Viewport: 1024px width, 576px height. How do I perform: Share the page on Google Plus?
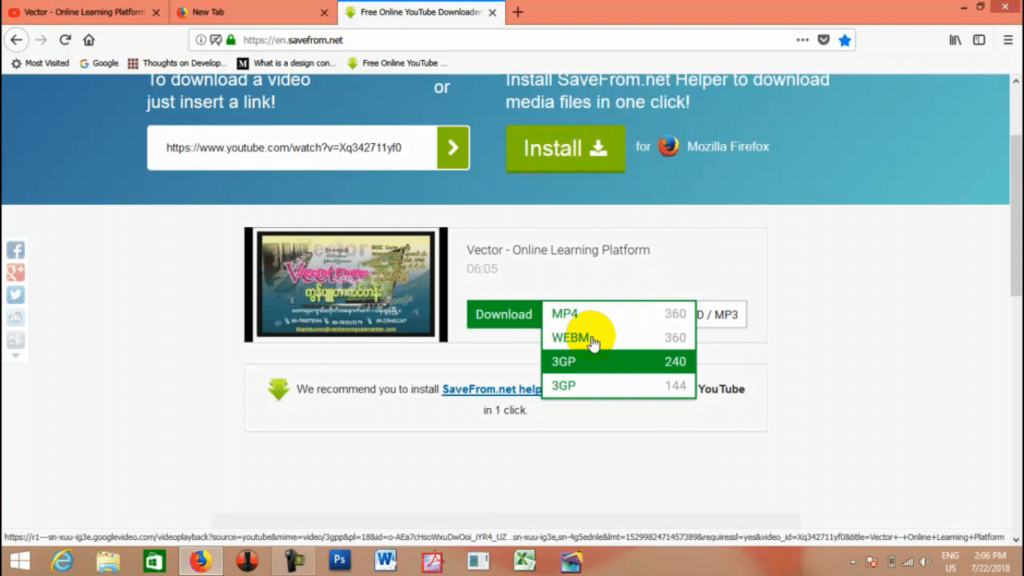tap(16, 272)
